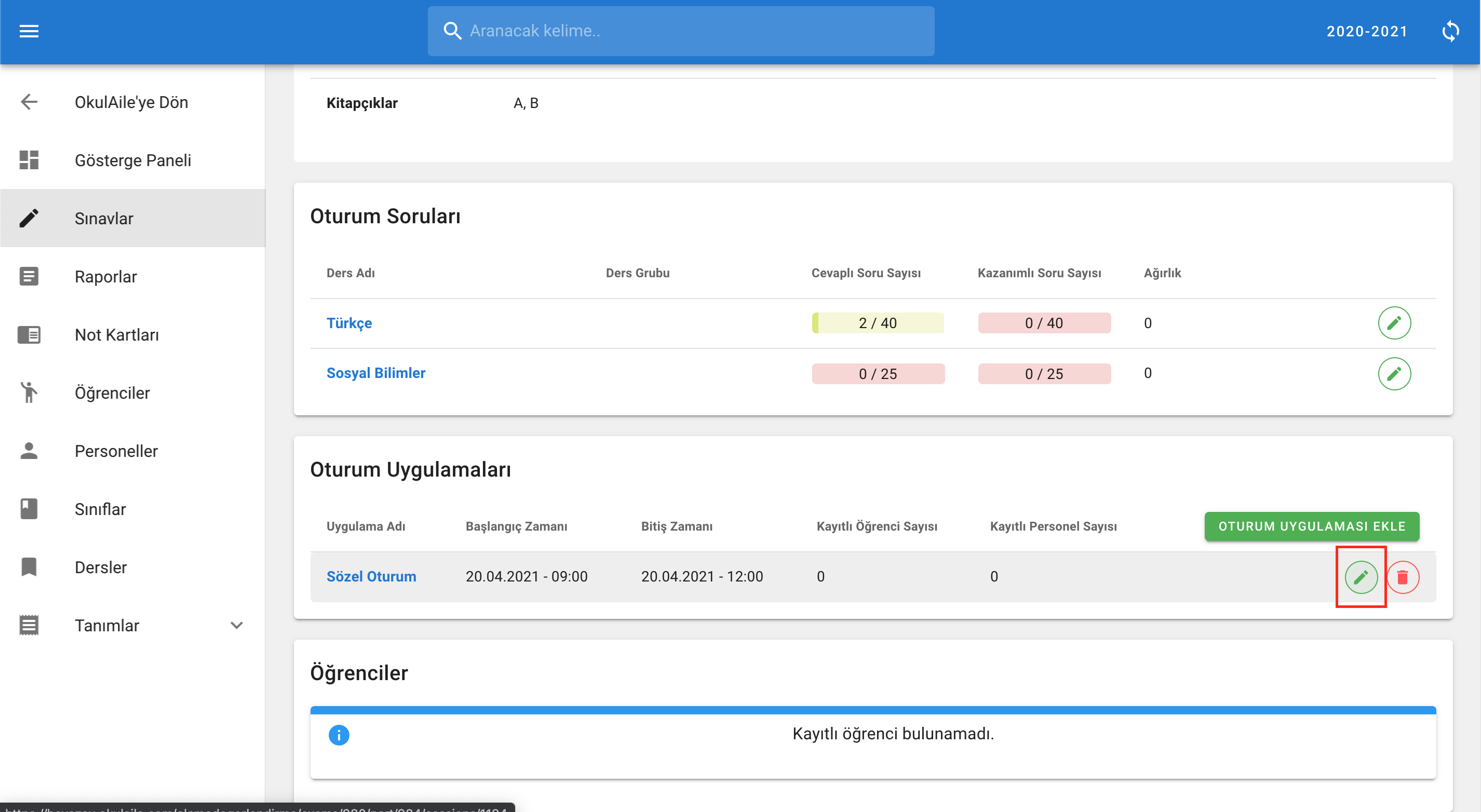Viewport: 1481px width, 812px height.
Task: Open Tanımlar in the sidebar
Action: tap(132, 625)
